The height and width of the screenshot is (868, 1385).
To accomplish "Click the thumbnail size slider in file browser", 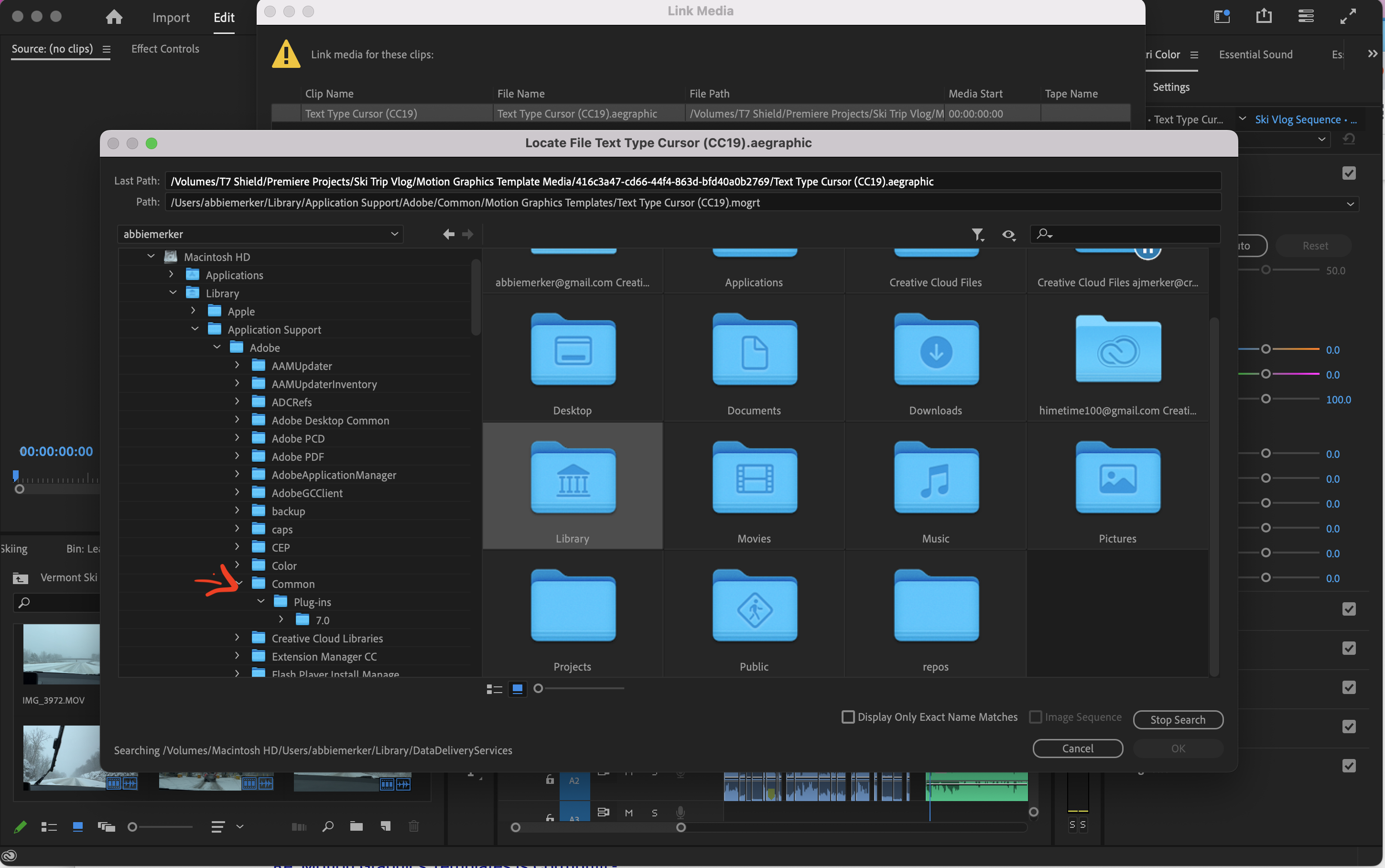I will pyautogui.click(x=539, y=688).
